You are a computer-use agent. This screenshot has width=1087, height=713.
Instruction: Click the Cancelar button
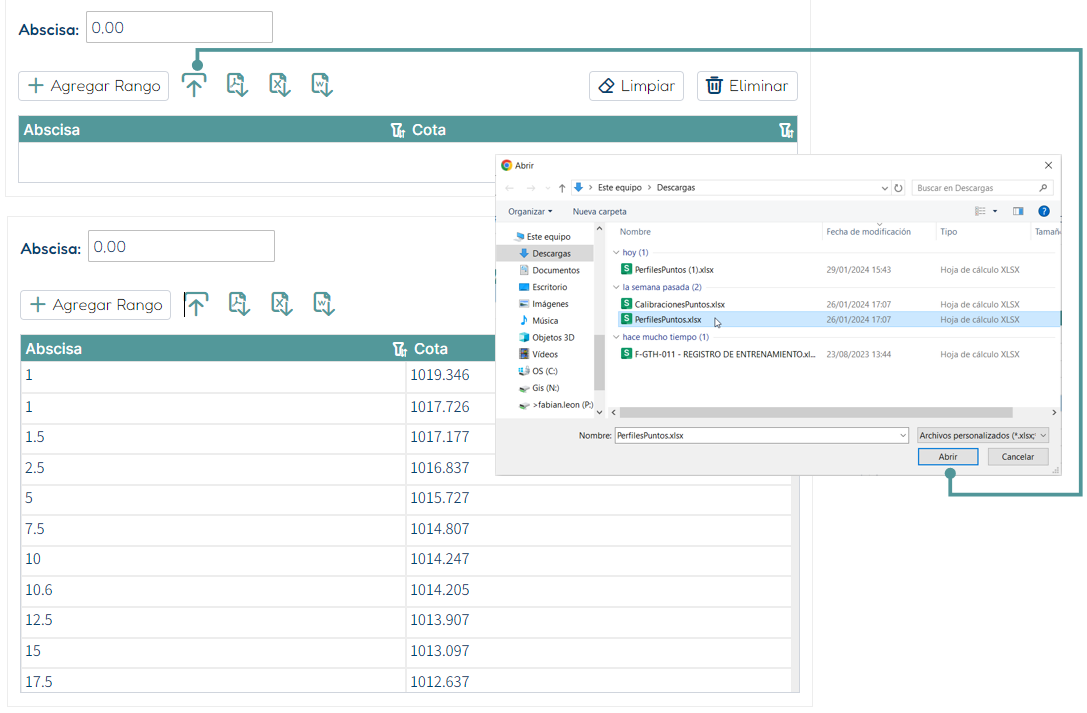pyautogui.click(x=1018, y=457)
